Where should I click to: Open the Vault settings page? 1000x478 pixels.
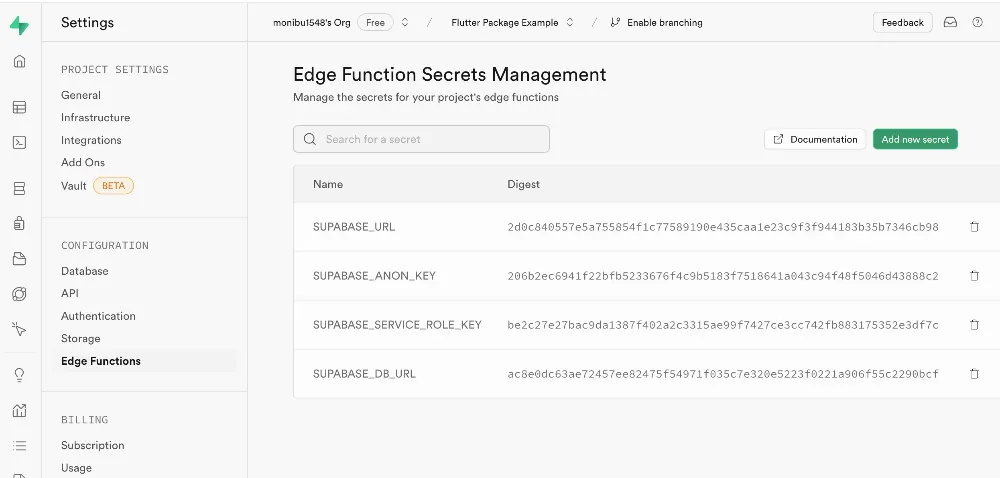[74, 185]
